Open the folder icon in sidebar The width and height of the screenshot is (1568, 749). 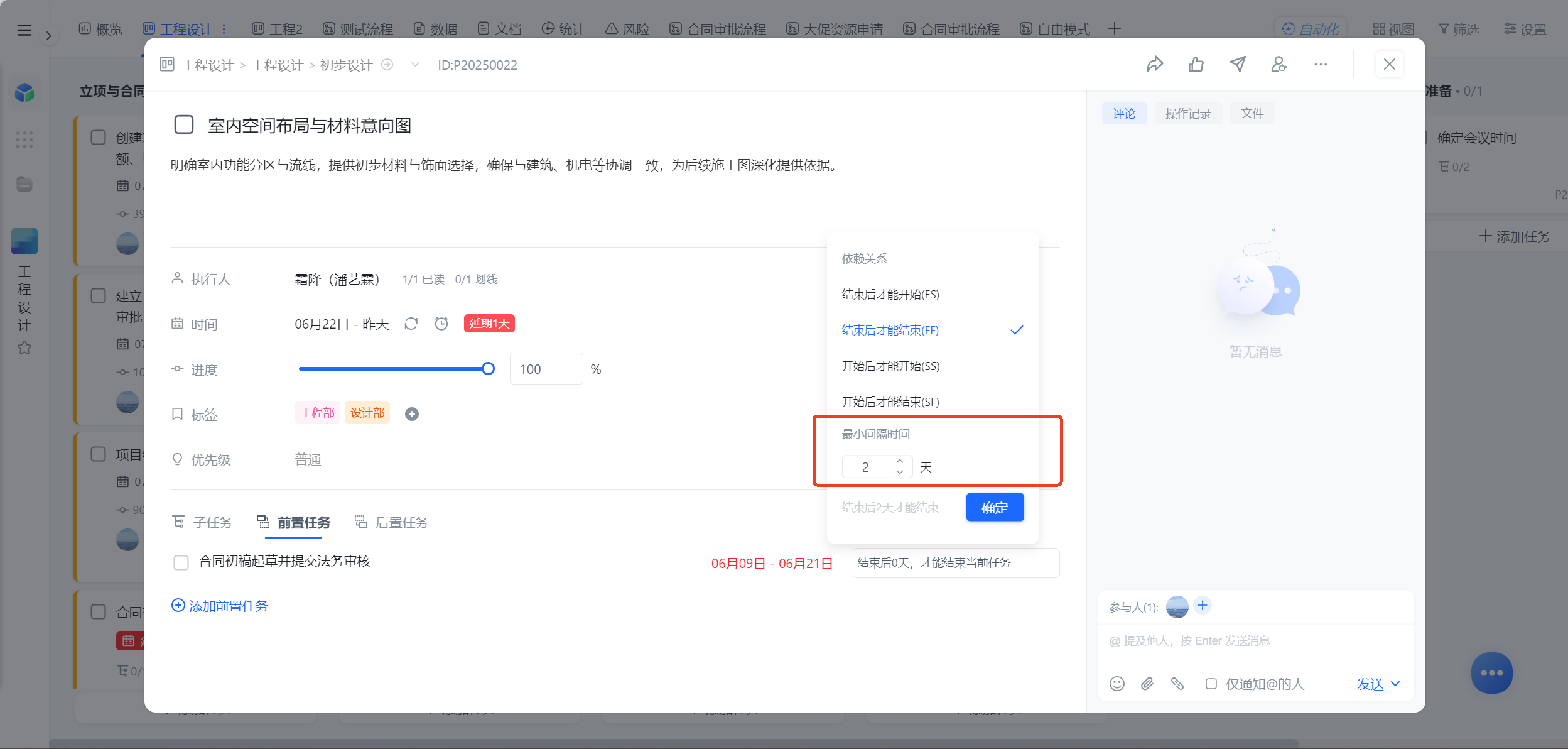24,184
